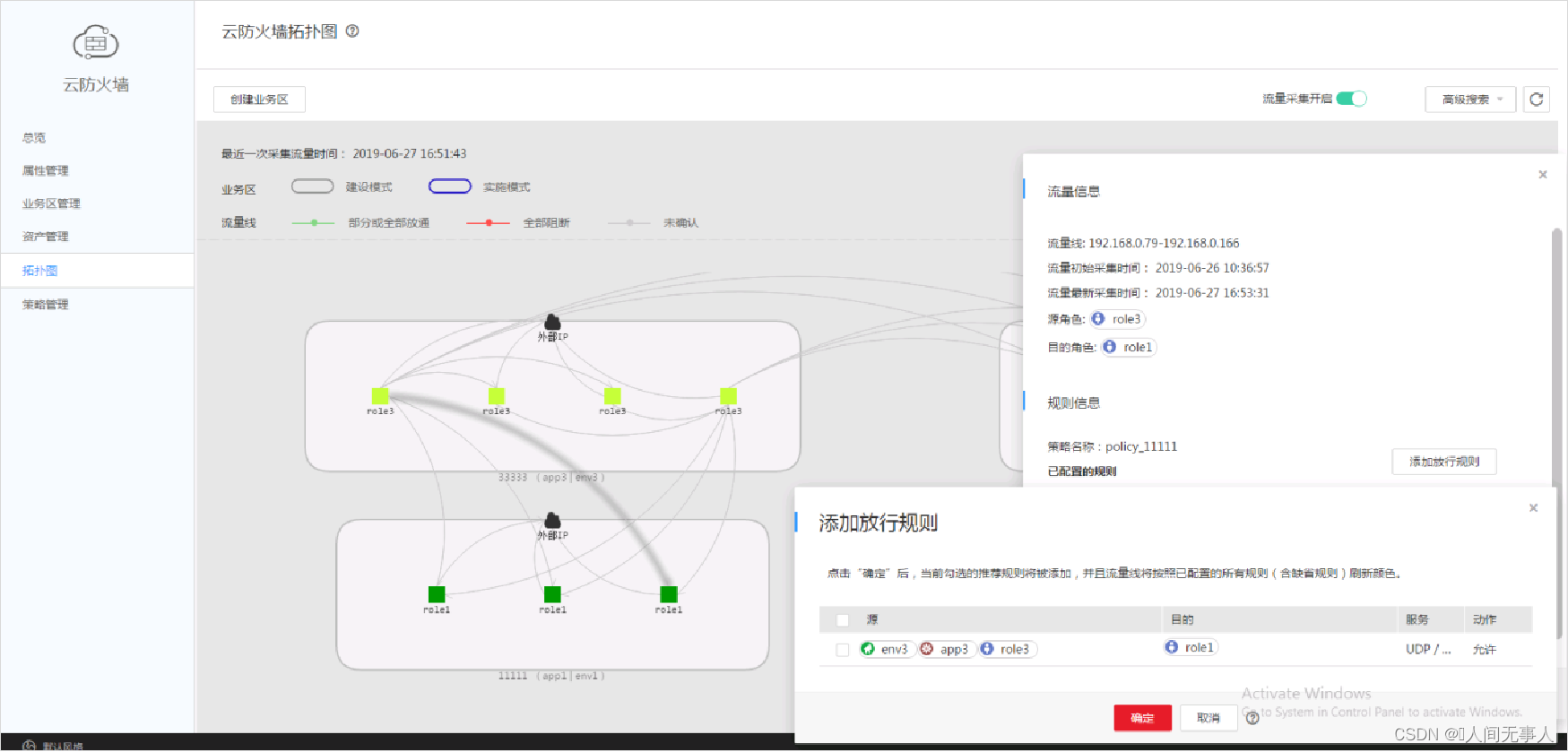This screenshot has width=1568, height=752.
Task: Click the role1 node where the highlighted thick line ends
Action: (x=668, y=594)
